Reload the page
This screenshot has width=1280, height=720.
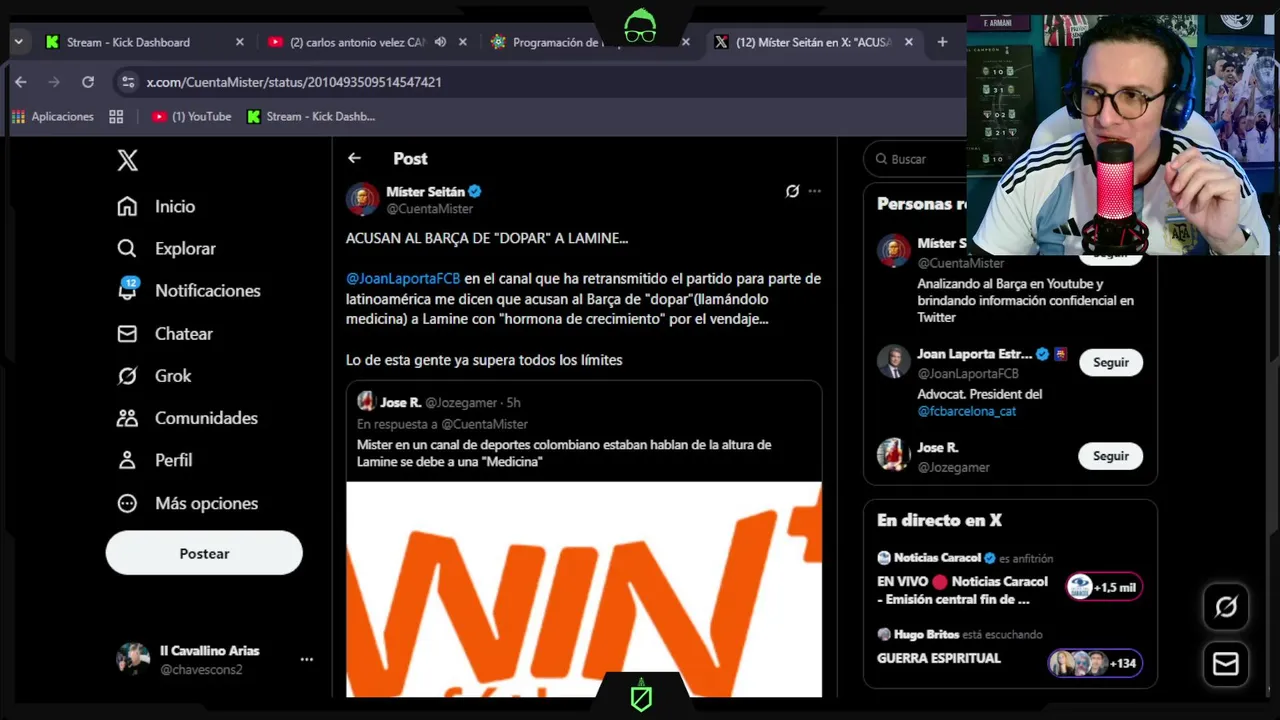(x=88, y=82)
